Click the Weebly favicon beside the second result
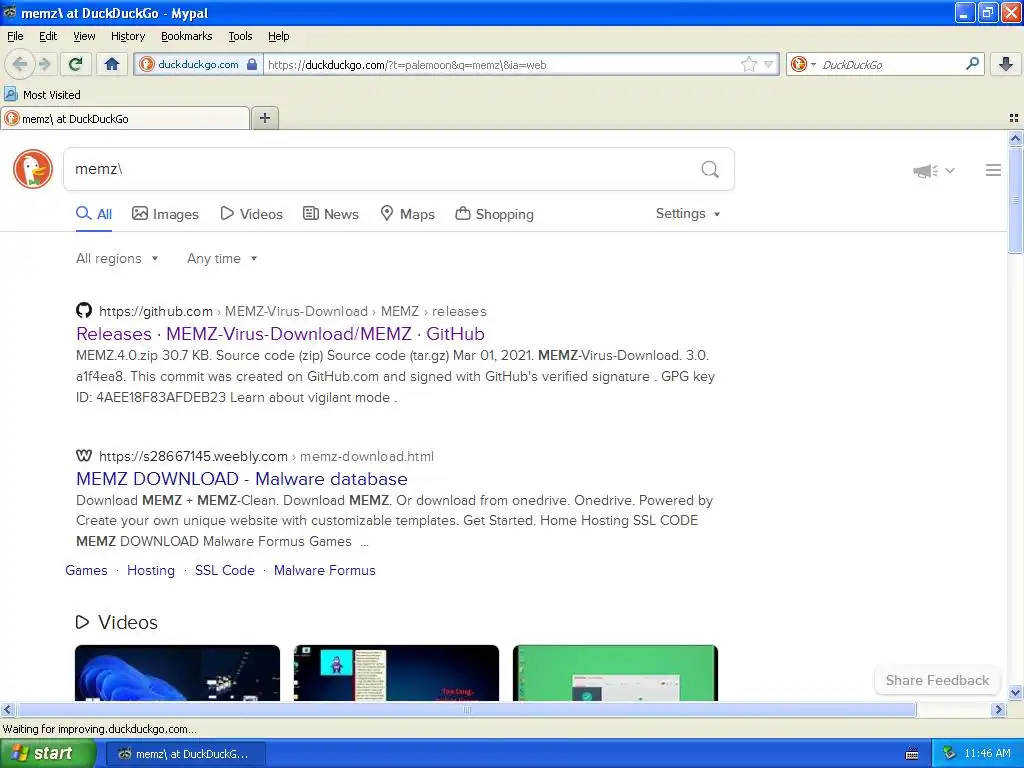Screen dimensions: 1024x768 click(x=84, y=455)
